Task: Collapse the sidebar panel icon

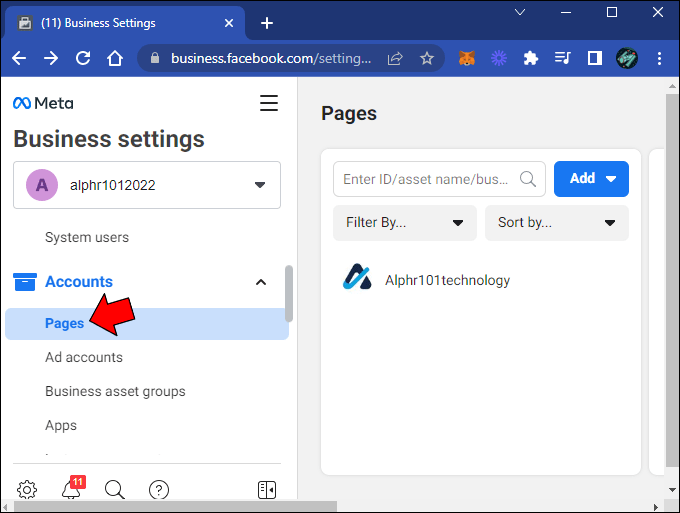Action: 267,490
